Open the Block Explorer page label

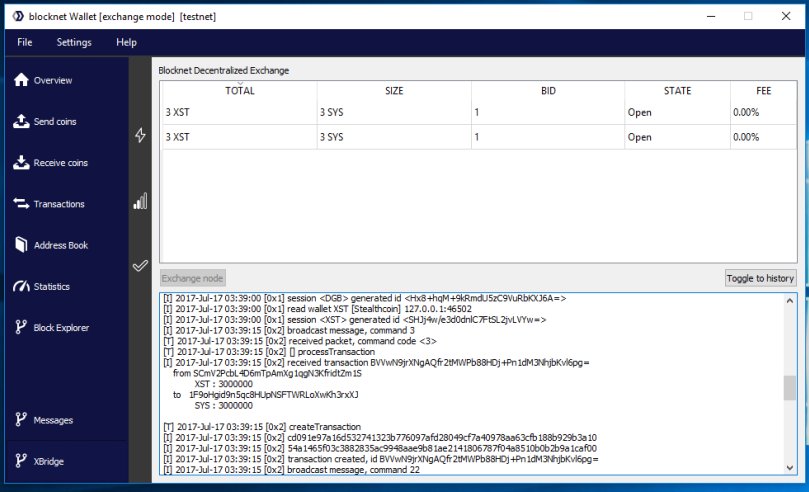coord(61,328)
